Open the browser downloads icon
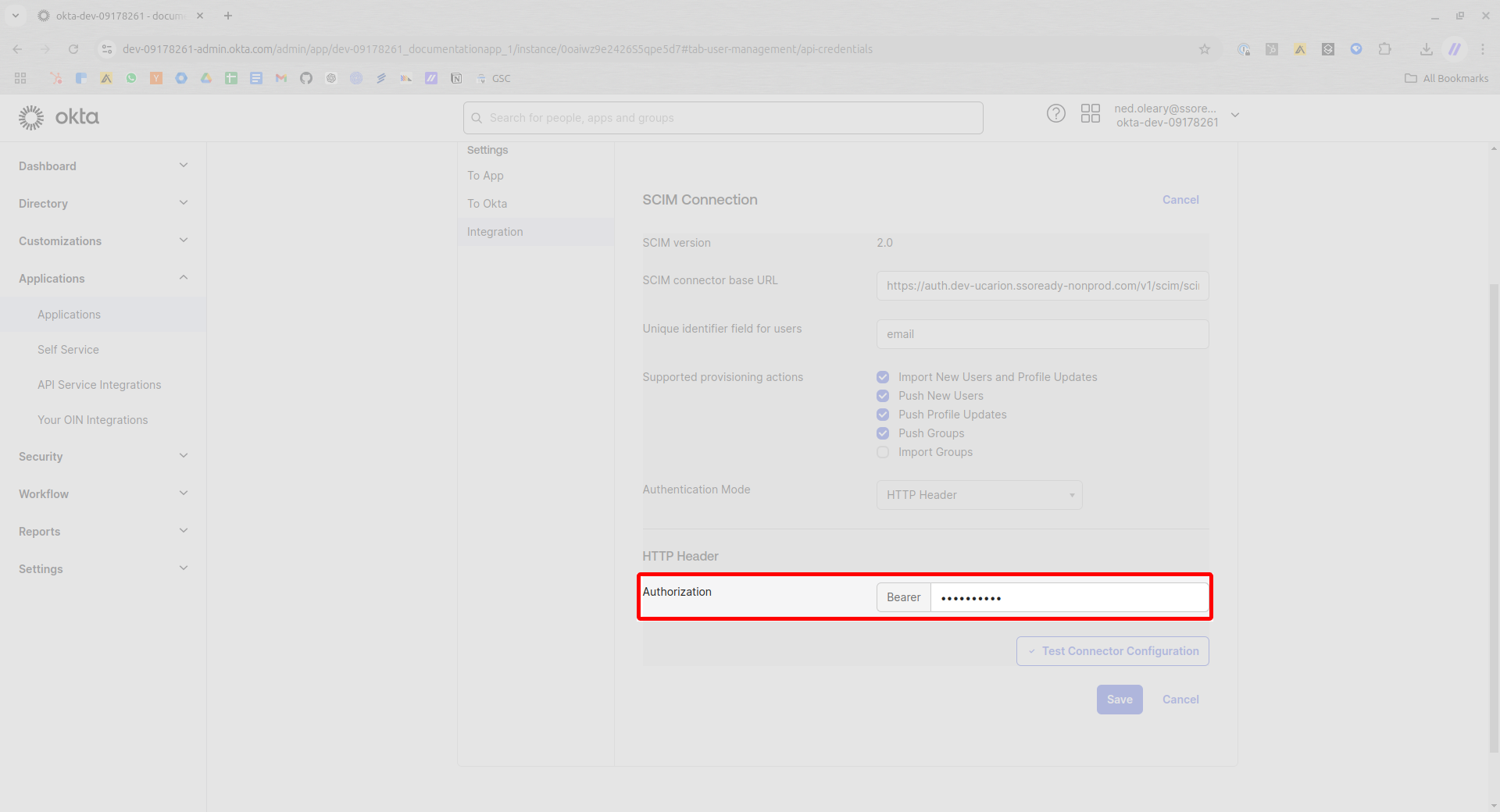Viewport: 1500px width, 812px height. (1426, 49)
